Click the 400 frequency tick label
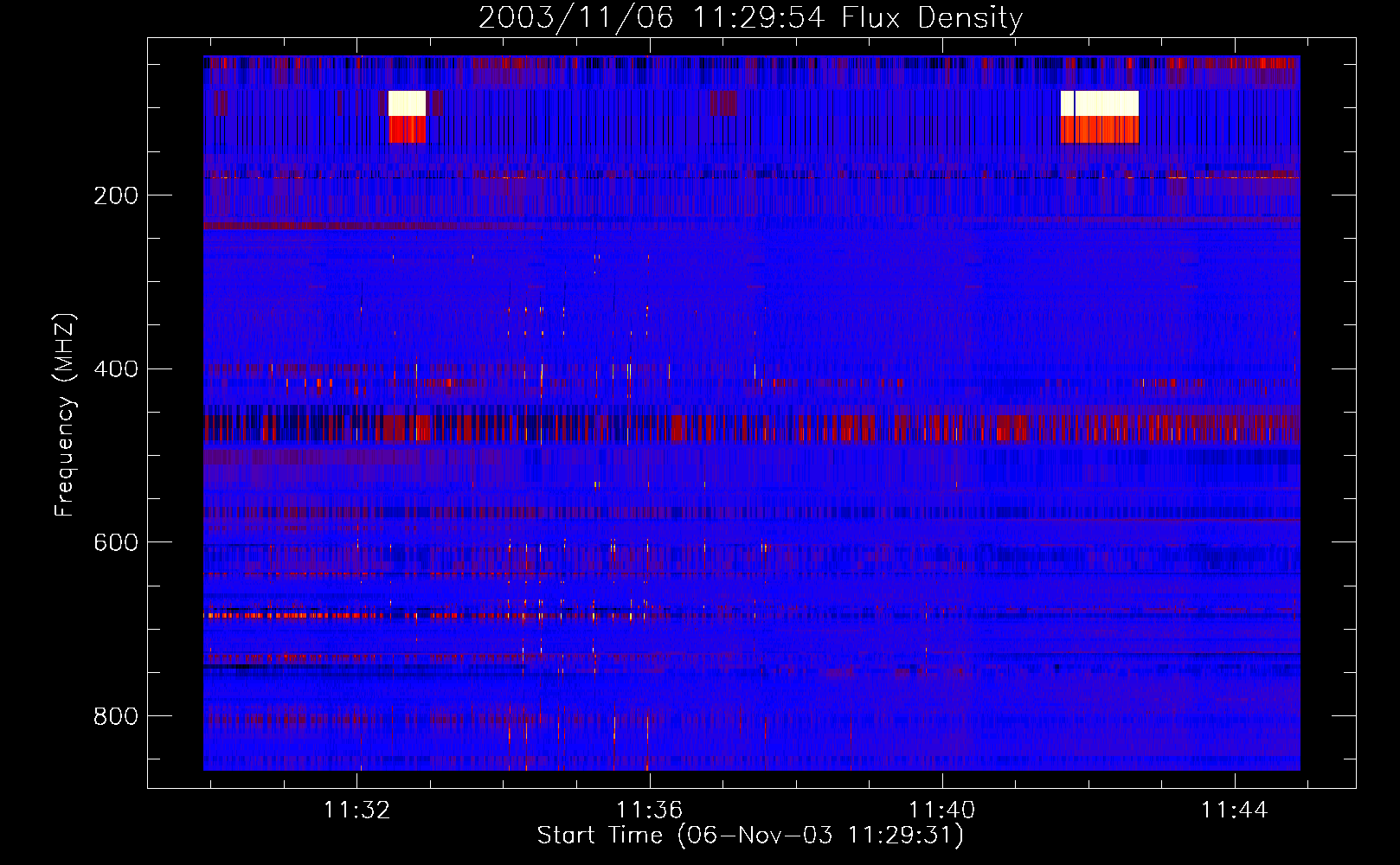1400x865 pixels. (x=116, y=369)
